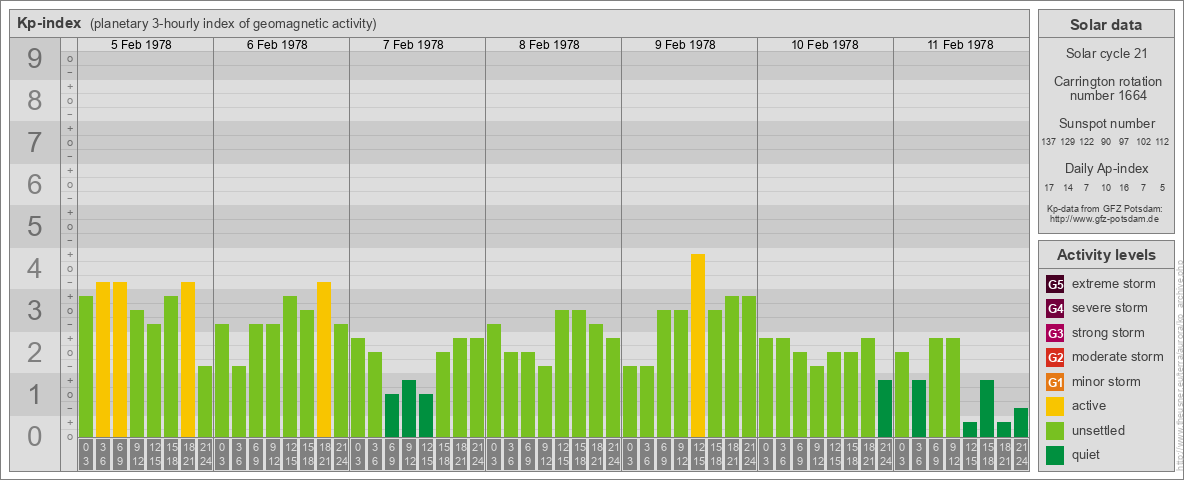Screen dimensions: 1184x480
Task: Select the dark green quiet swatch
Action: point(1055,454)
